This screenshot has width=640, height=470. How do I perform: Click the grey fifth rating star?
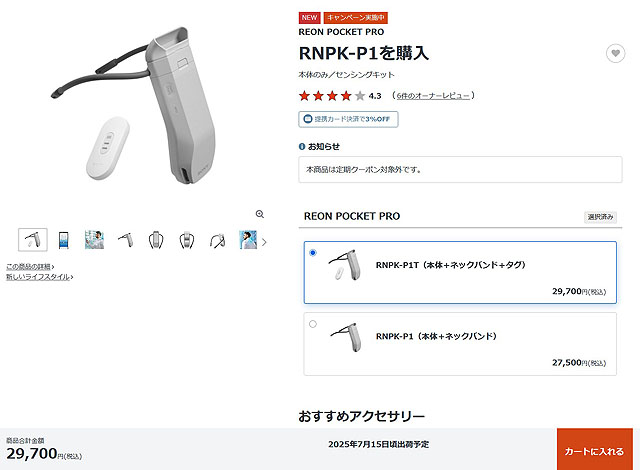tap(360, 96)
